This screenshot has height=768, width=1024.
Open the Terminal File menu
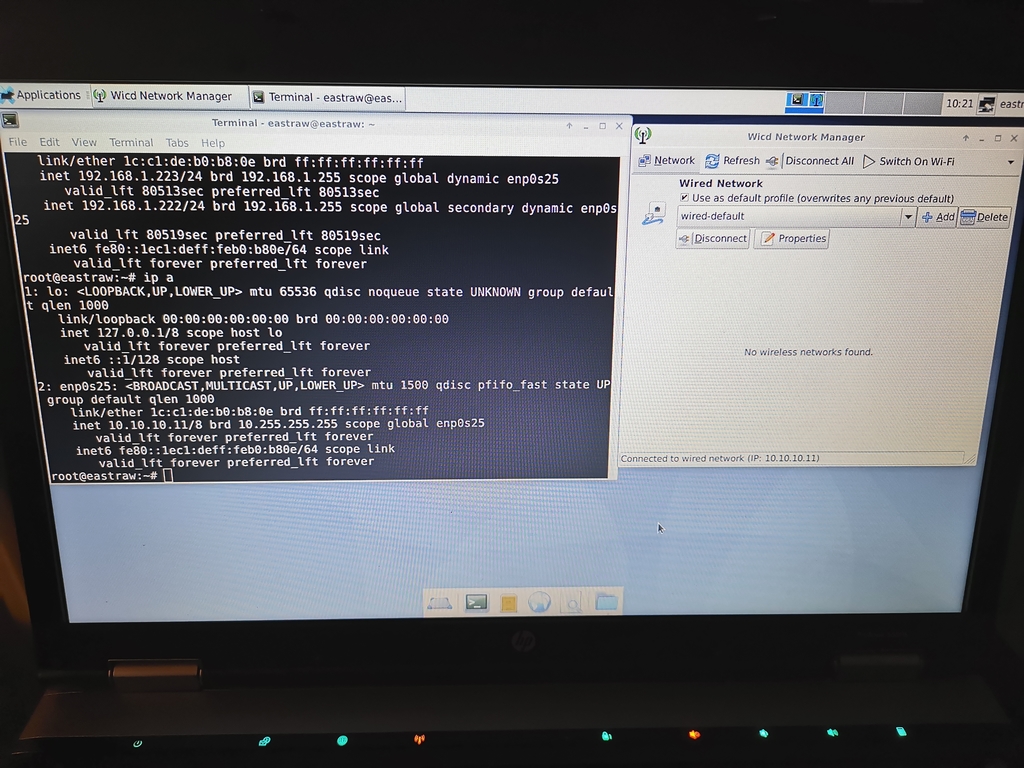[x=18, y=142]
